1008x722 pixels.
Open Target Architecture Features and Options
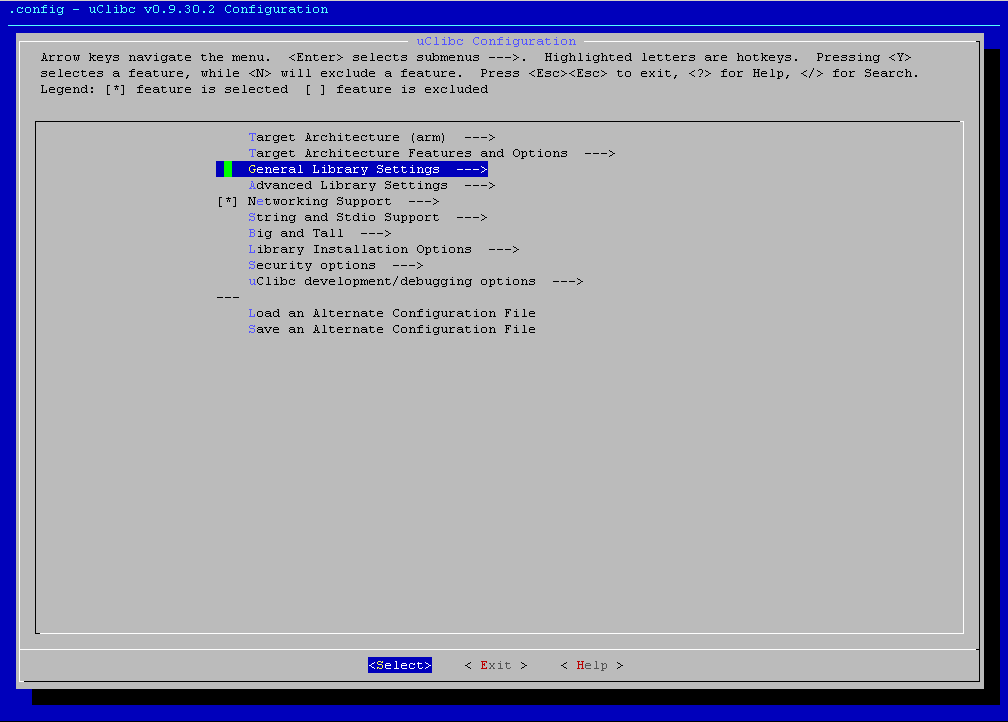pos(431,154)
